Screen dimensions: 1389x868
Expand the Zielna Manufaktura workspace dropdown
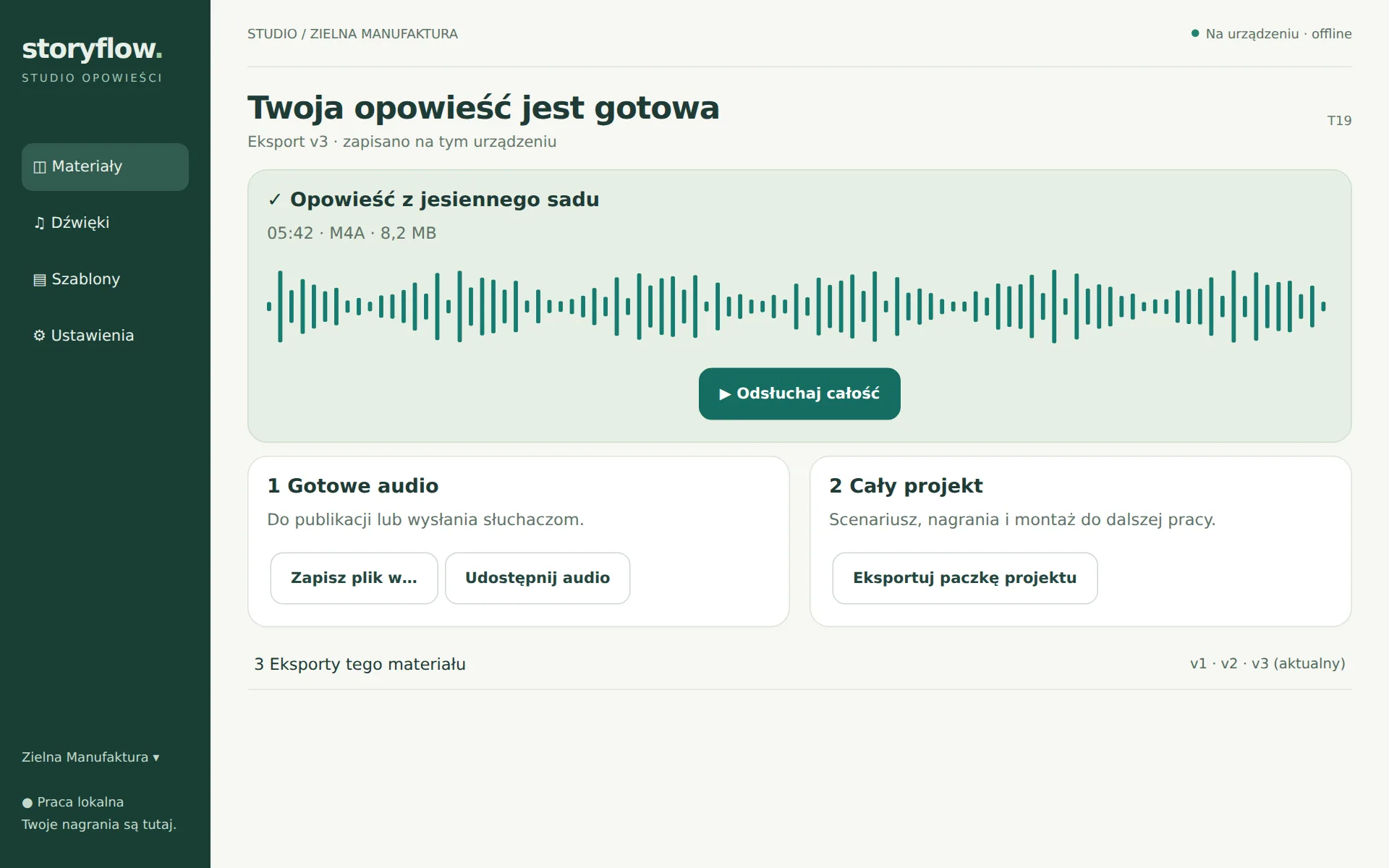(90, 757)
